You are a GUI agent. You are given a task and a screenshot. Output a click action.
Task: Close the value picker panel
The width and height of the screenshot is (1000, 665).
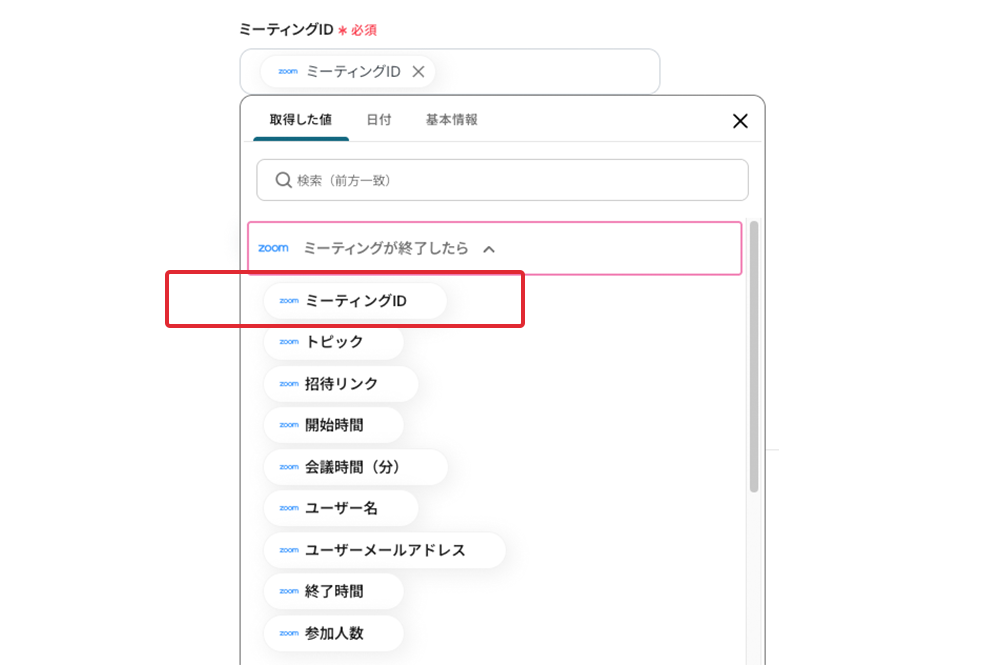click(740, 121)
